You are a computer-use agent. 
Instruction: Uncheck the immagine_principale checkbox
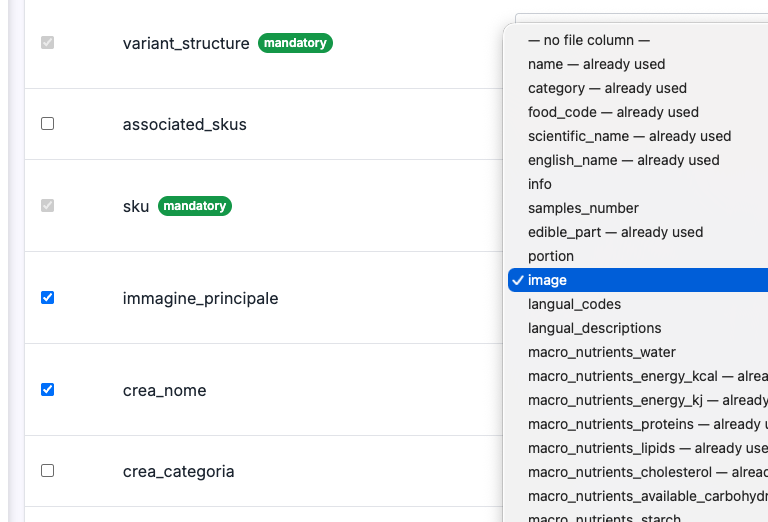tap(48, 298)
